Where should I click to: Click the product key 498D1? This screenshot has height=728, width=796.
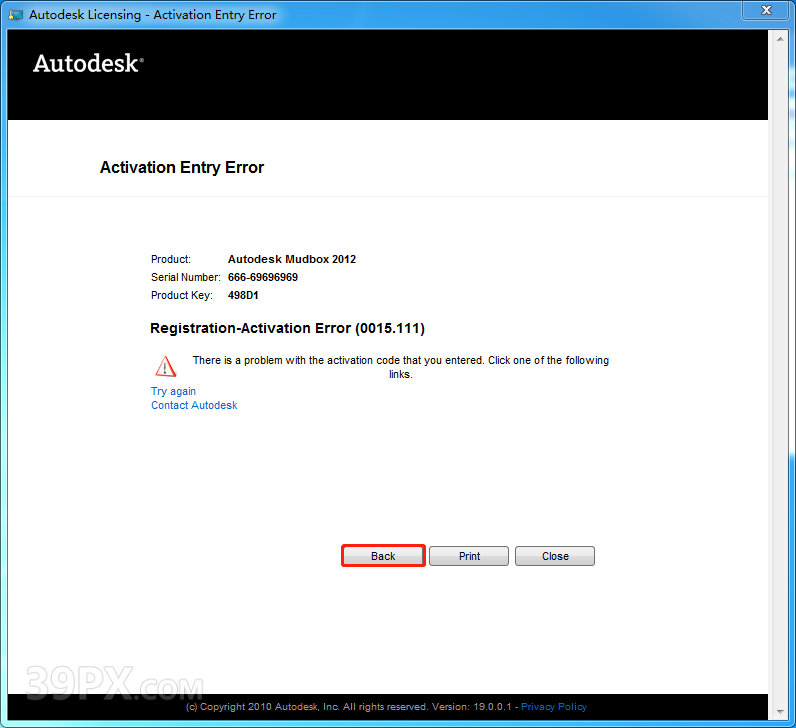click(244, 295)
